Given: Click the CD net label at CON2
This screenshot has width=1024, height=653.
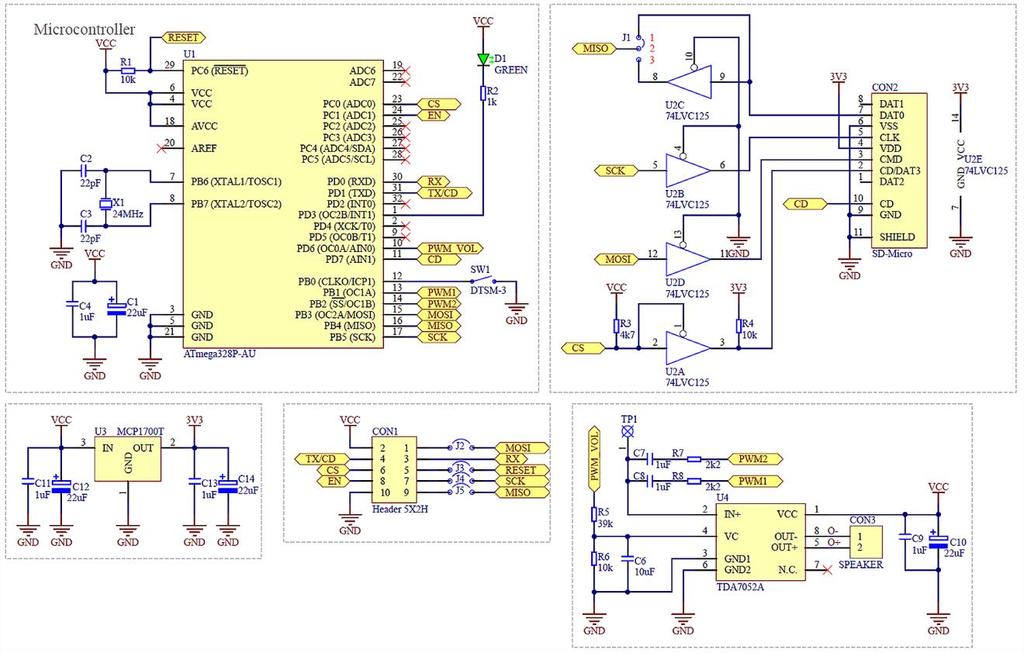Looking at the screenshot, I should (x=805, y=204).
